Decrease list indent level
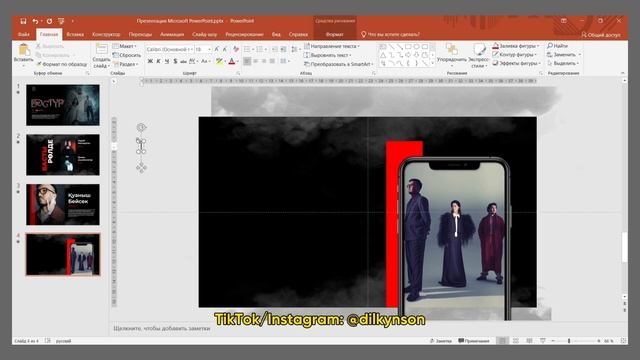 coord(275,49)
